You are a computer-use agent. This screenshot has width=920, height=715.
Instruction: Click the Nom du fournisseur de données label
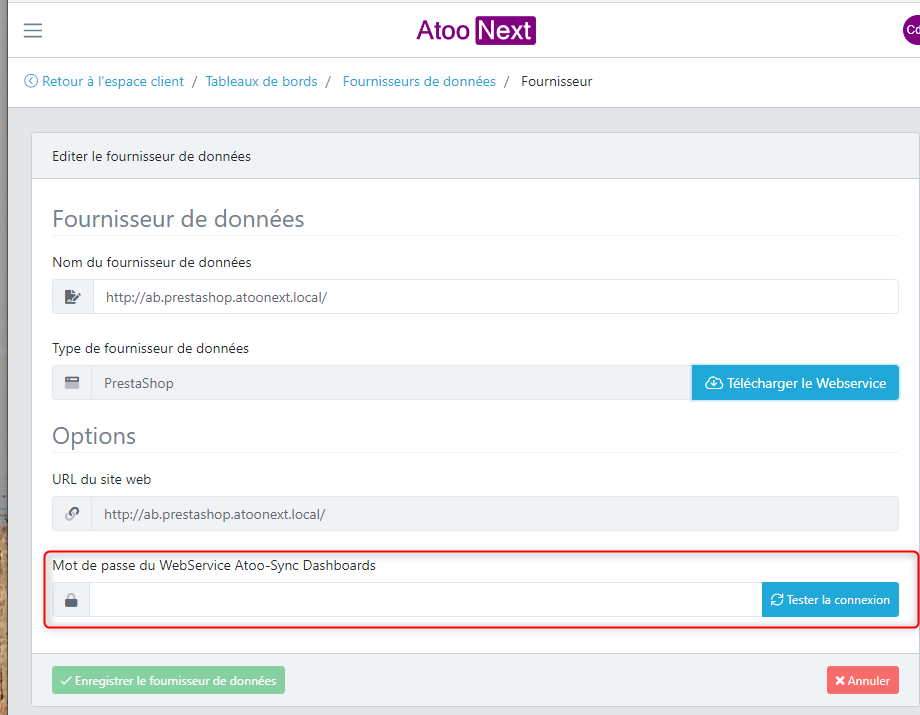(151, 262)
